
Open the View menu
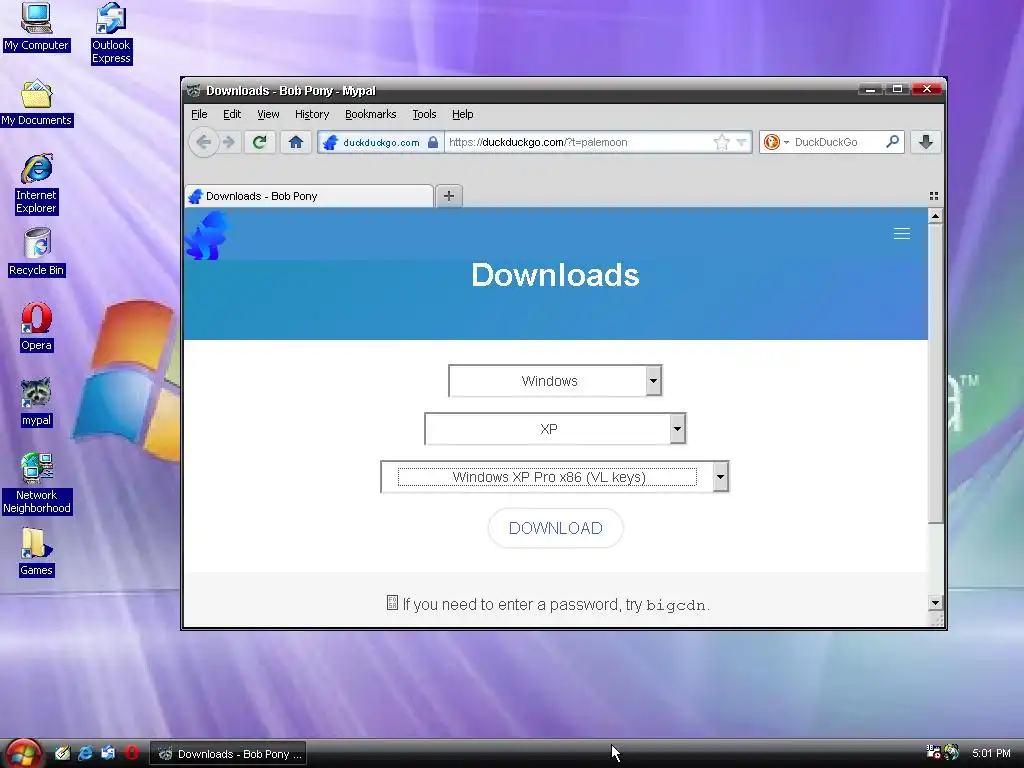pyautogui.click(x=268, y=114)
